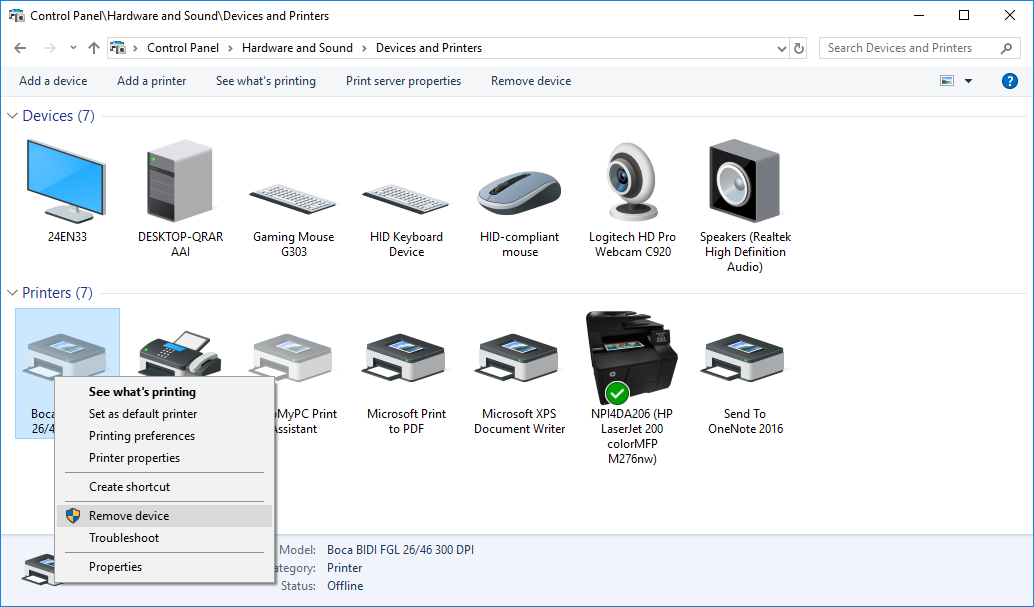Screen dimensions: 1034x607
Task: Select the HP LaserJet 200 colorMFP printer icon
Action: point(632,357)
